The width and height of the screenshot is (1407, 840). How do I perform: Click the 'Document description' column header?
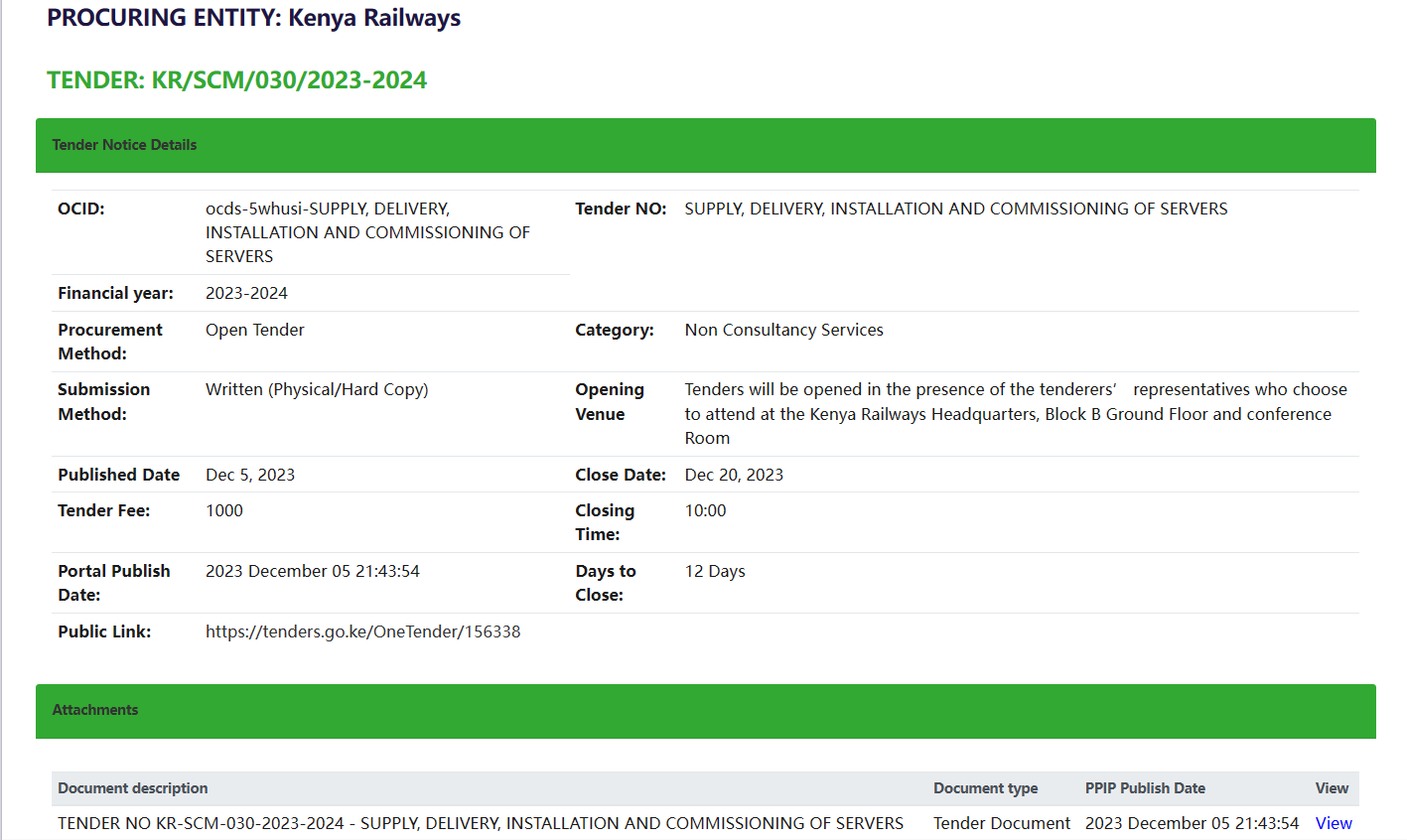click(x=133, y=788)
